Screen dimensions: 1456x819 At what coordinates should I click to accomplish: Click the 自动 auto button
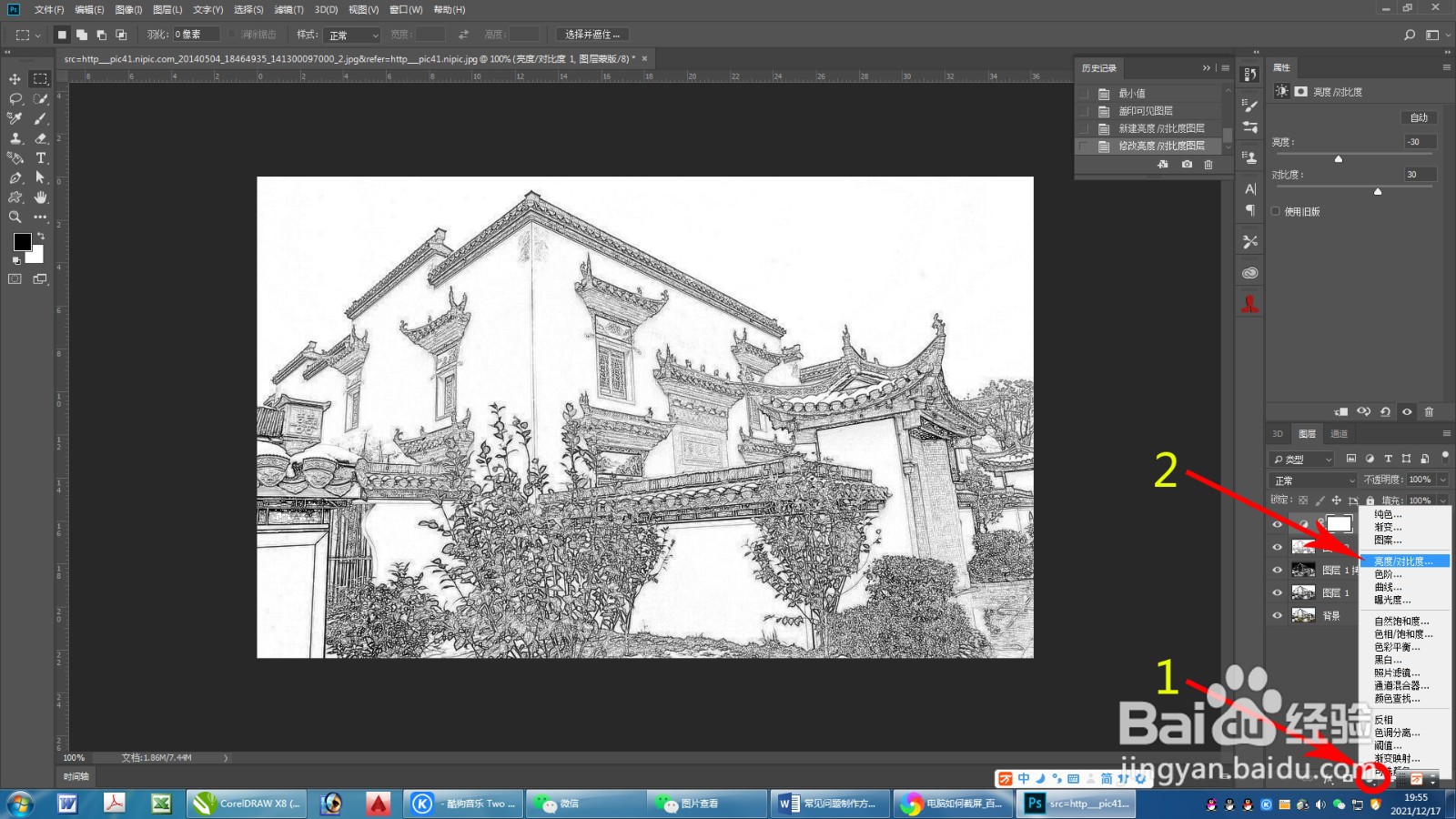coord(1419,117)
